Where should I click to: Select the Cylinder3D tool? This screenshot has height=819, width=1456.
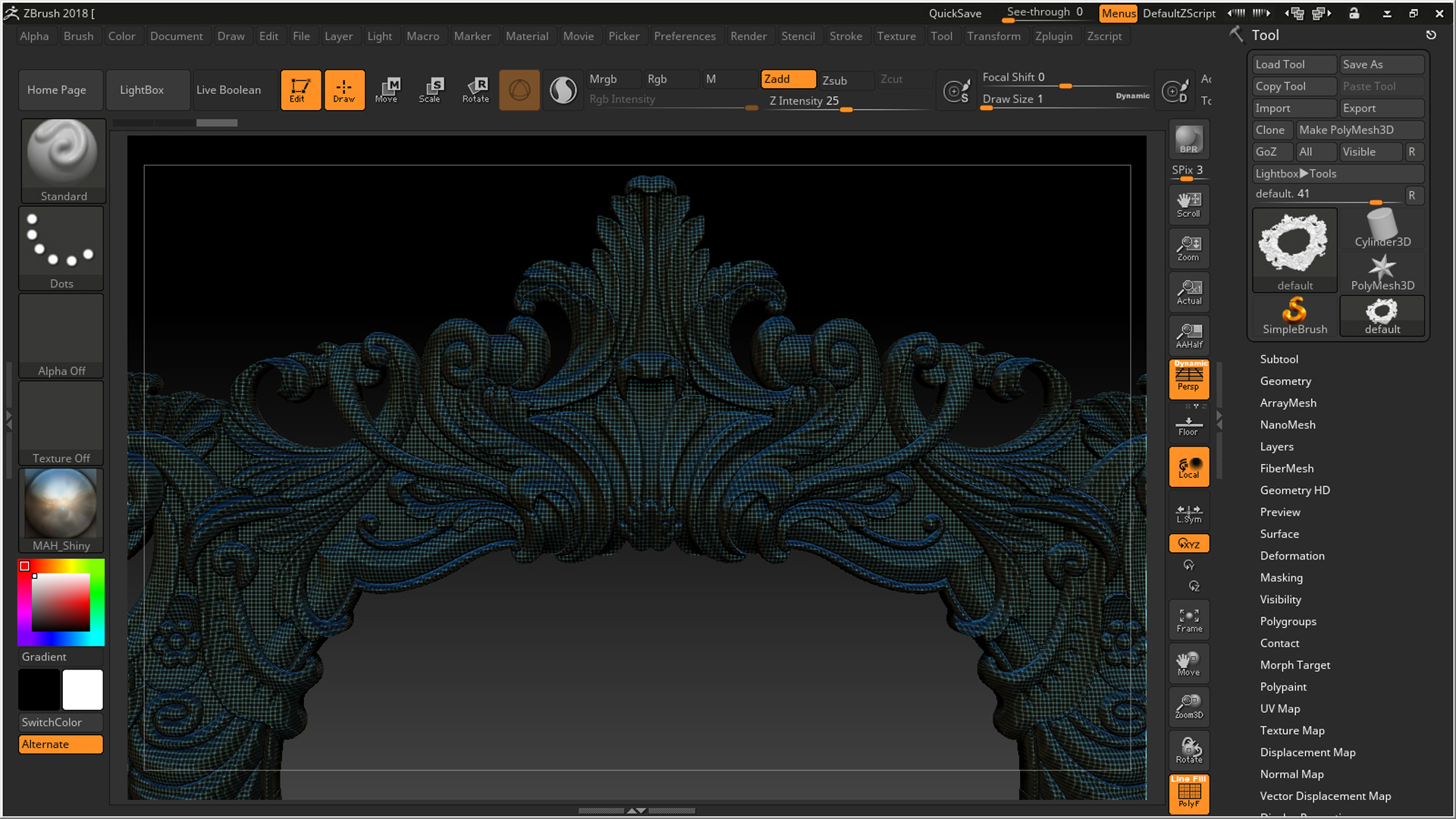click(1382, 225)
